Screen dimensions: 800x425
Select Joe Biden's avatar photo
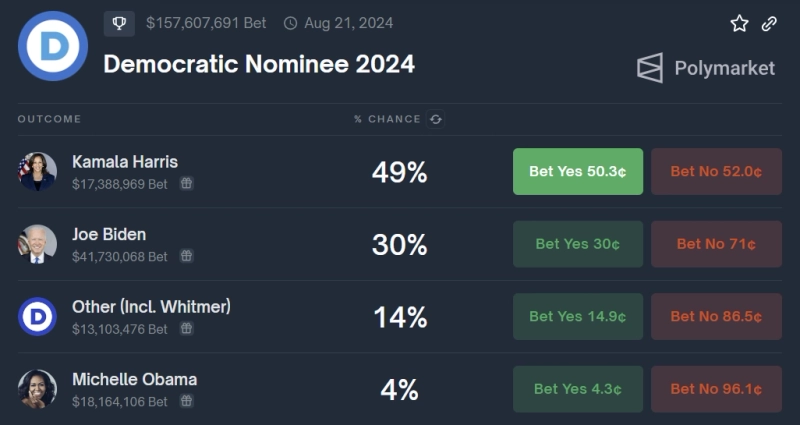[37, 244]
